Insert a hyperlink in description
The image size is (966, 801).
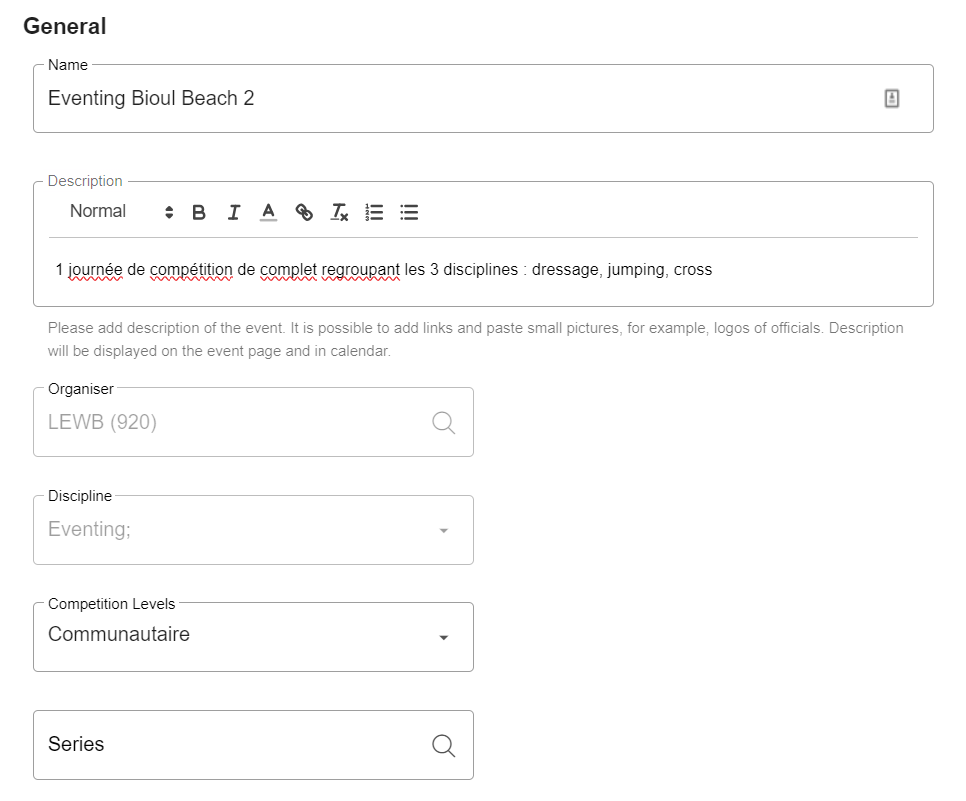304,212
